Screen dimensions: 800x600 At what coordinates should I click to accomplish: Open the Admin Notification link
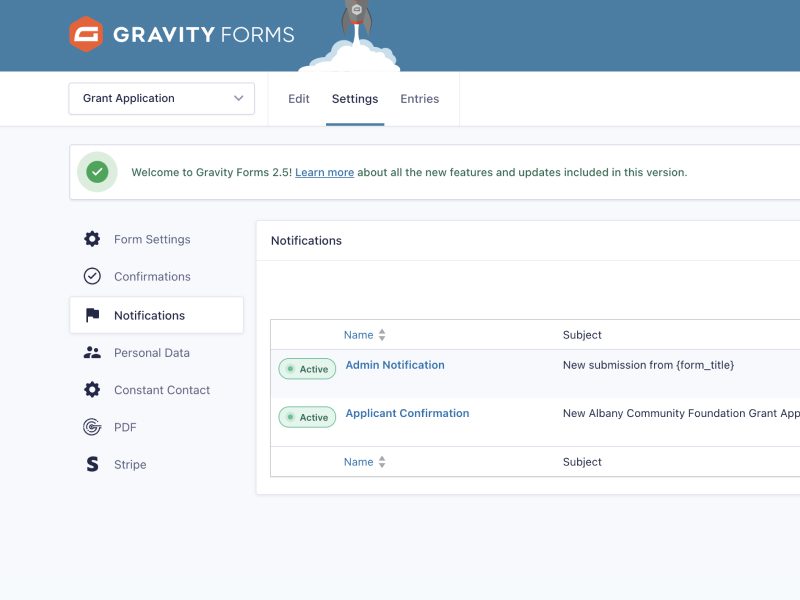click(x=395, y=365)
